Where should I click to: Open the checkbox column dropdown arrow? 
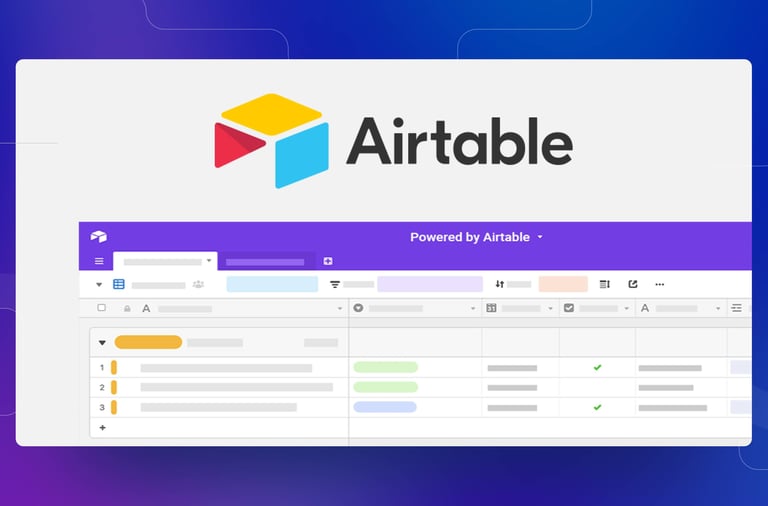[626, 309]
